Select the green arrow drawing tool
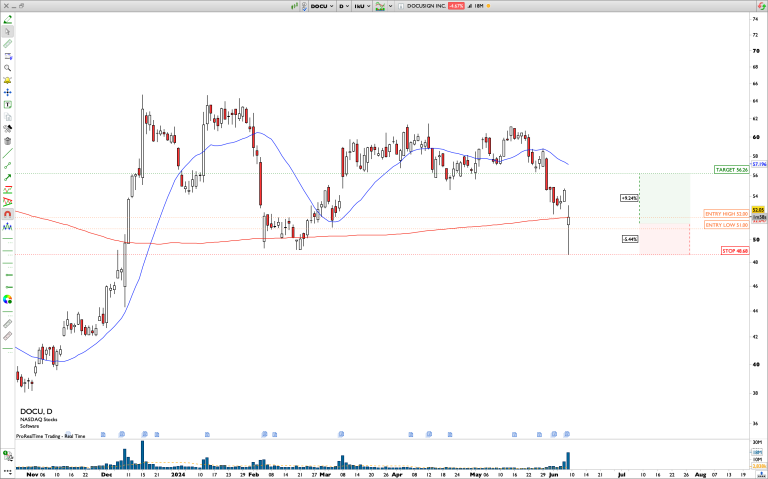768x479 pixels. tap(7, 177)
